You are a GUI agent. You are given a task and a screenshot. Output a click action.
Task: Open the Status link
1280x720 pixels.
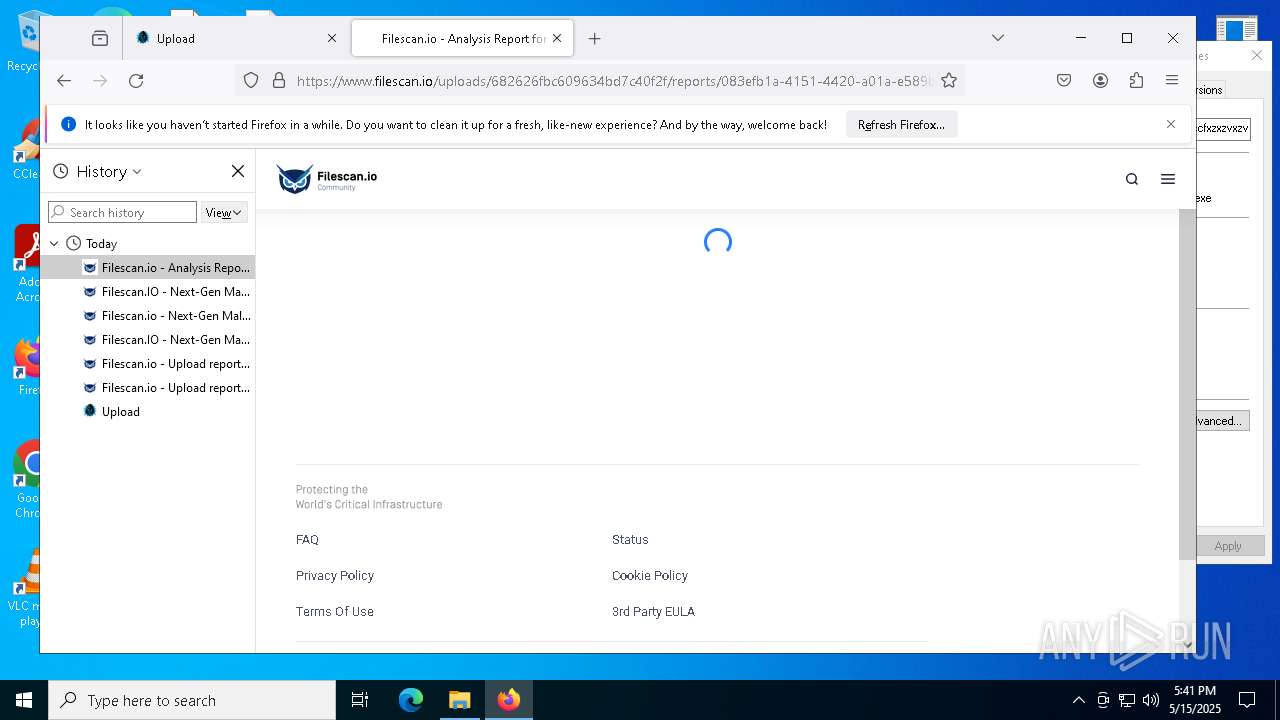pyautogui.click(x=630, y=540)
